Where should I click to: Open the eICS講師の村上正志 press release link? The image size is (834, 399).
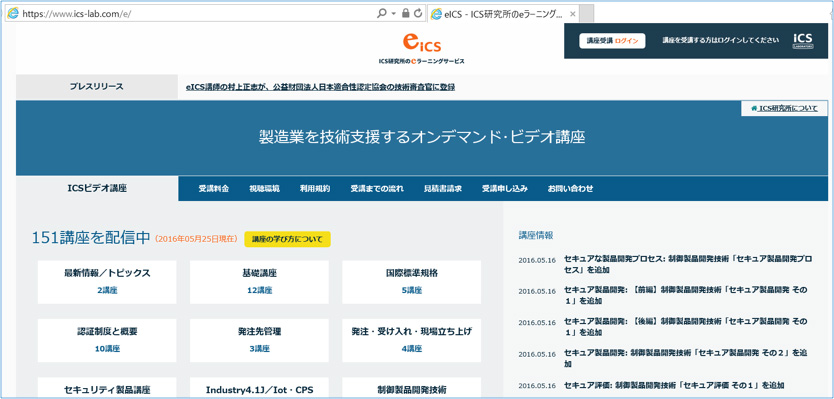point(320,87)
